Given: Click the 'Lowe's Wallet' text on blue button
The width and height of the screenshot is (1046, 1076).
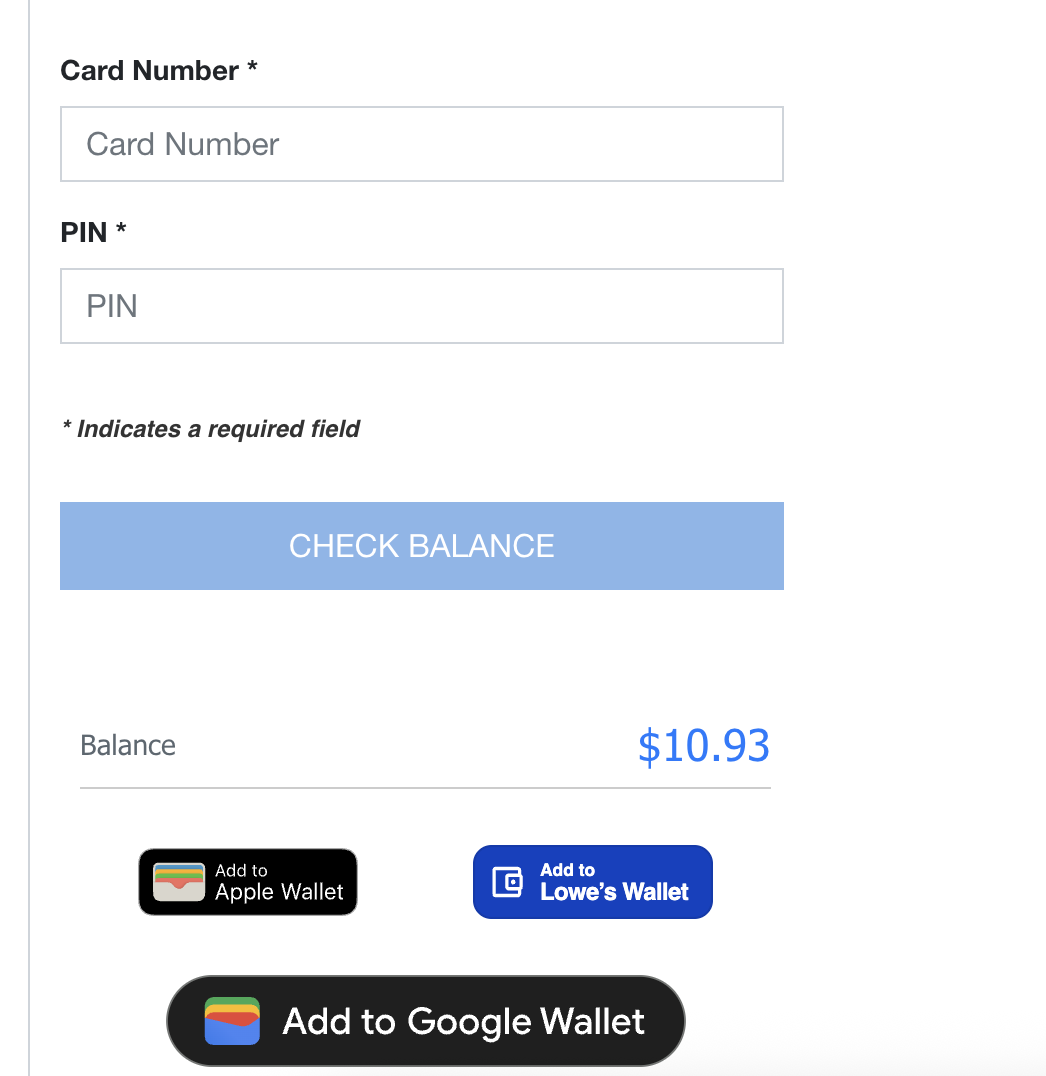Looking at the screenshot, I should [614, 892].
